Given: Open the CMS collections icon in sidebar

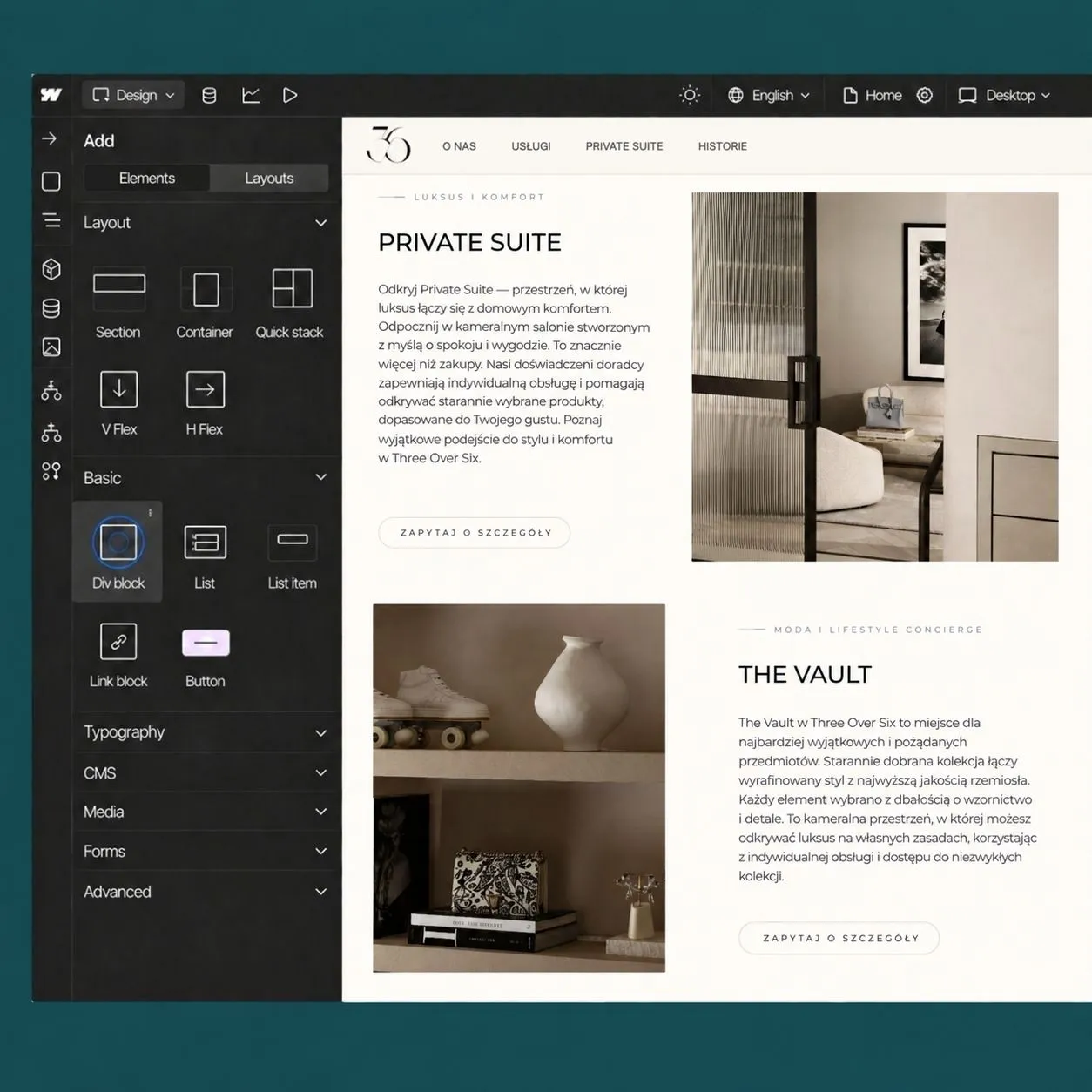Looking at the screenshot, I should pyautogui.click(x=51, y=308).
